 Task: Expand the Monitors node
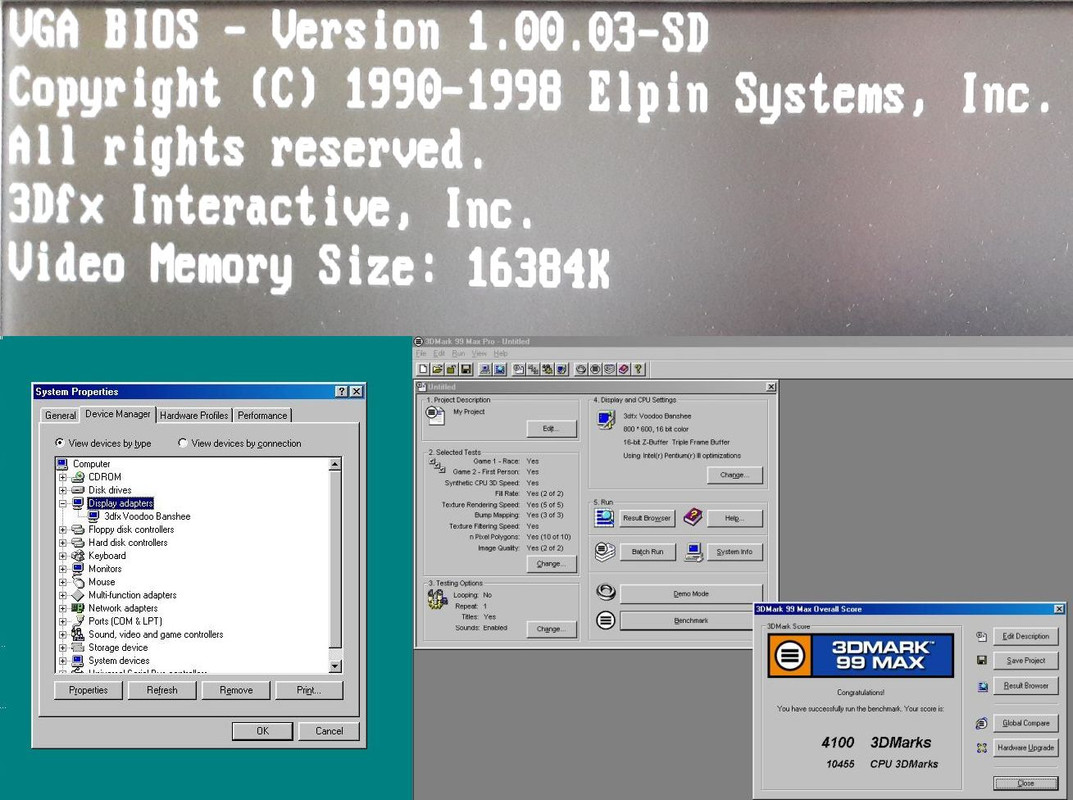[62, 569]
